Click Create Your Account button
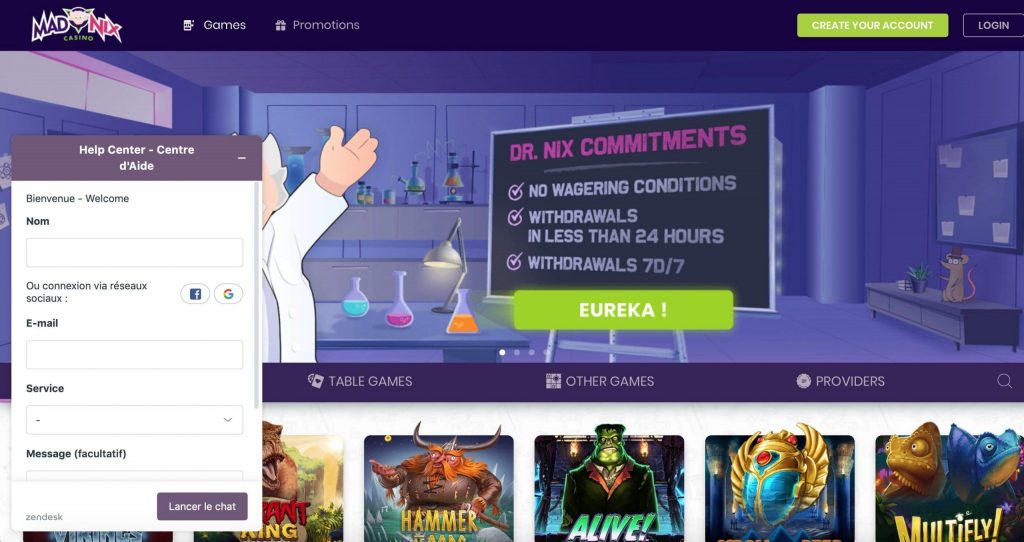Viewport: 1024px width, 542px height. point(872,25)
